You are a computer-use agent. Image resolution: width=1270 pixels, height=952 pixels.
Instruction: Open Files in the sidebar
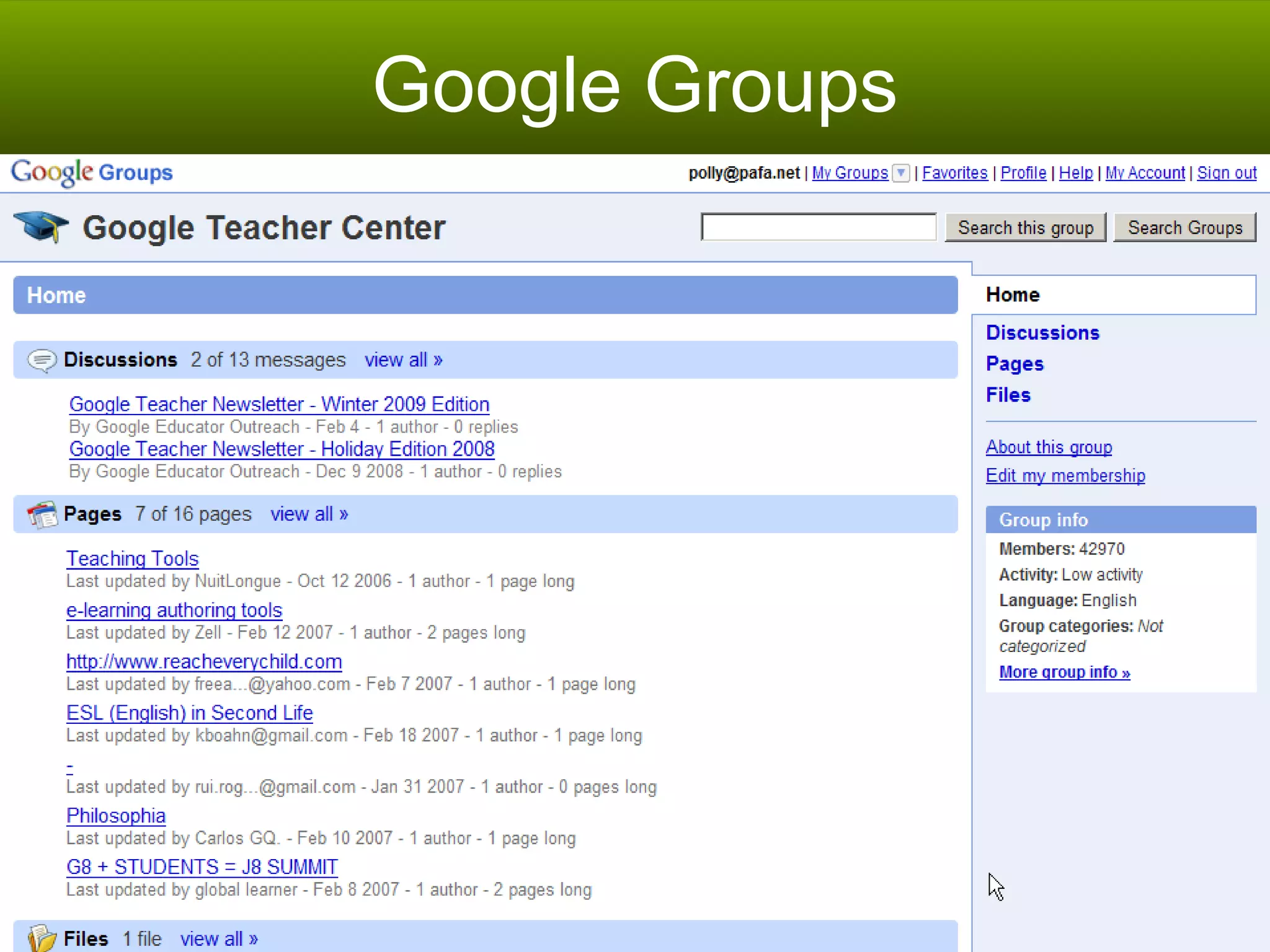(1008, 395)
